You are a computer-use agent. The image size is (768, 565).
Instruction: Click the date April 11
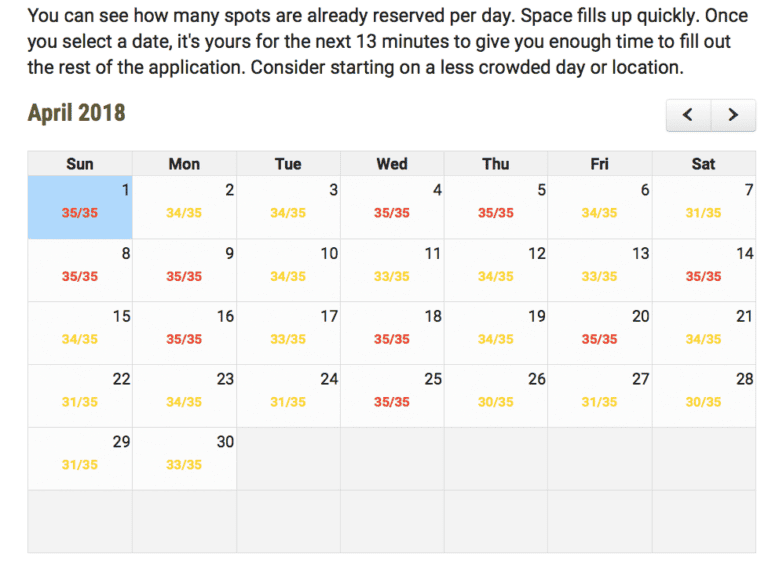click(x=392, y=270)
